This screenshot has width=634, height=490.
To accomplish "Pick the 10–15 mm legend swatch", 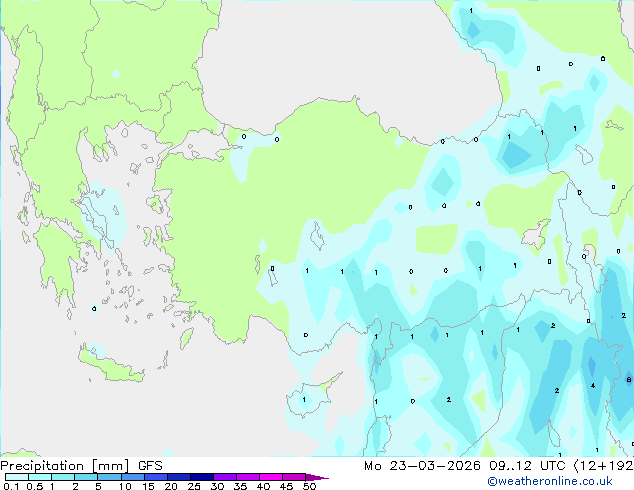I will click(x=132, y=477).
